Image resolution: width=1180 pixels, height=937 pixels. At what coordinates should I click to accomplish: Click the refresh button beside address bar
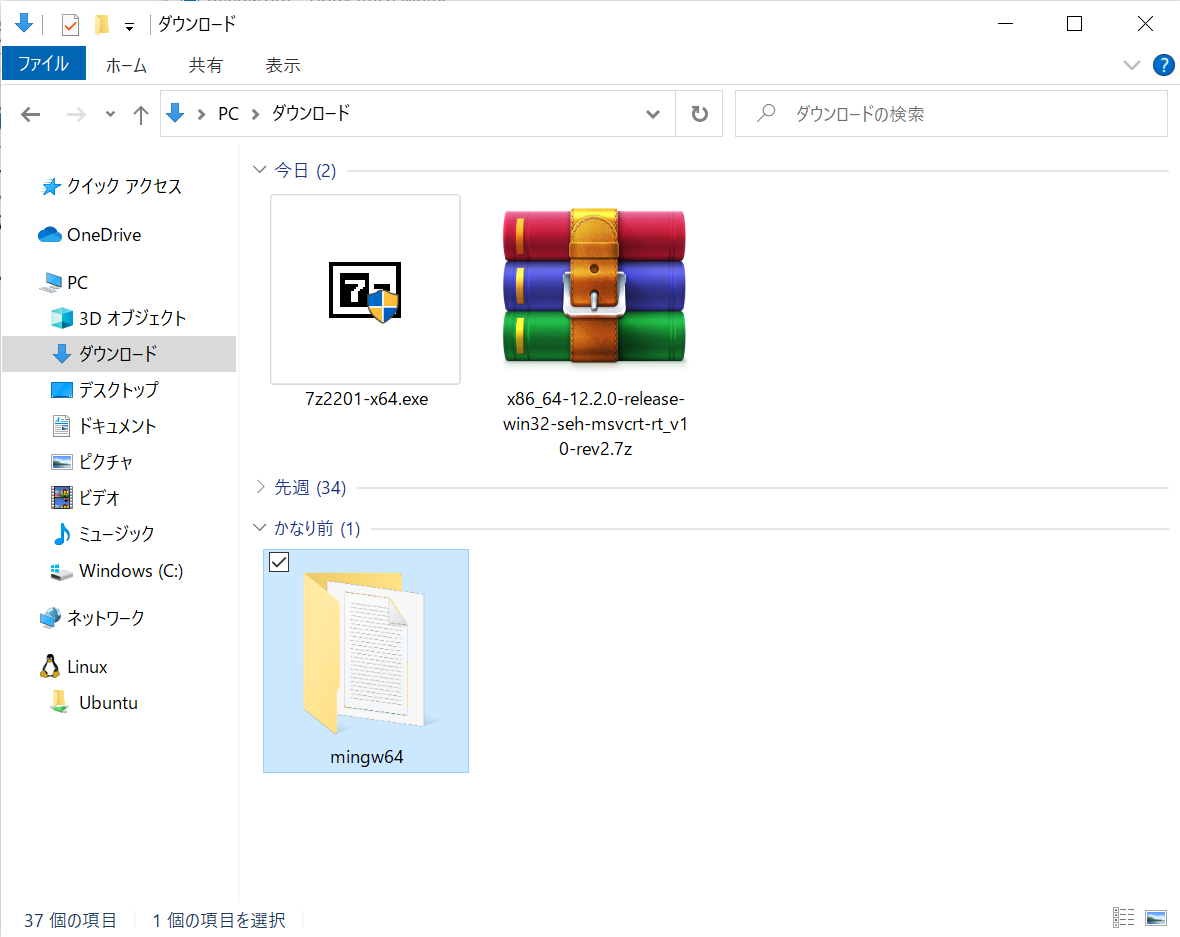tap(699, 114)
